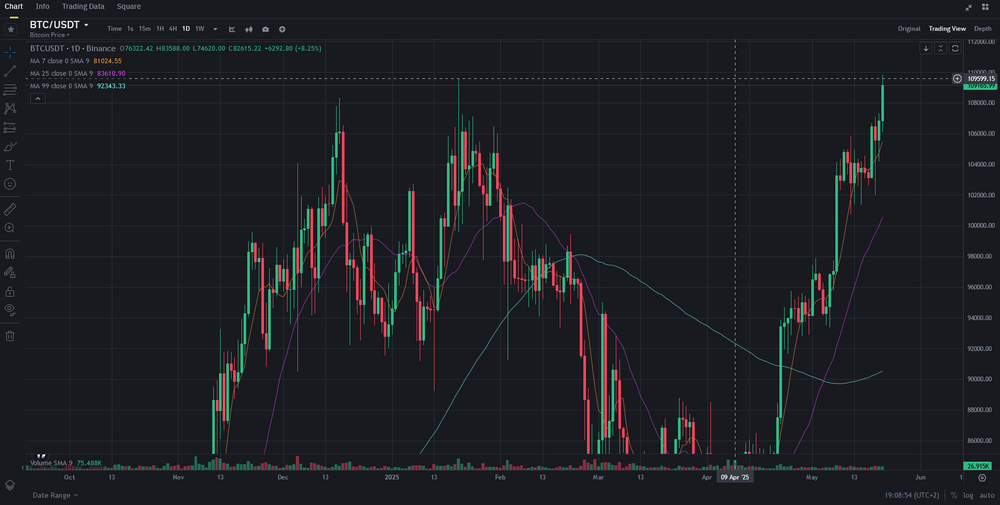Open the emoji icons tool

point(10,184)
